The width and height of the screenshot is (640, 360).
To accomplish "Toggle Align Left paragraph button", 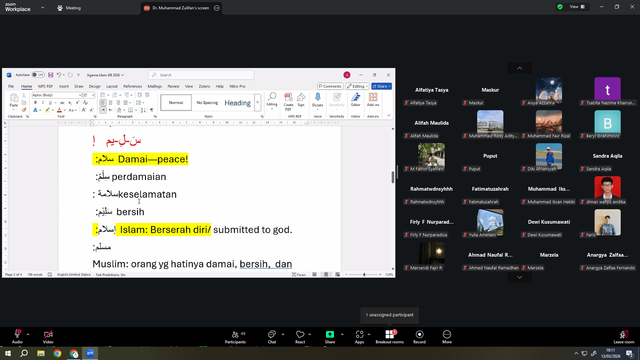I will [x=103, y=102].
